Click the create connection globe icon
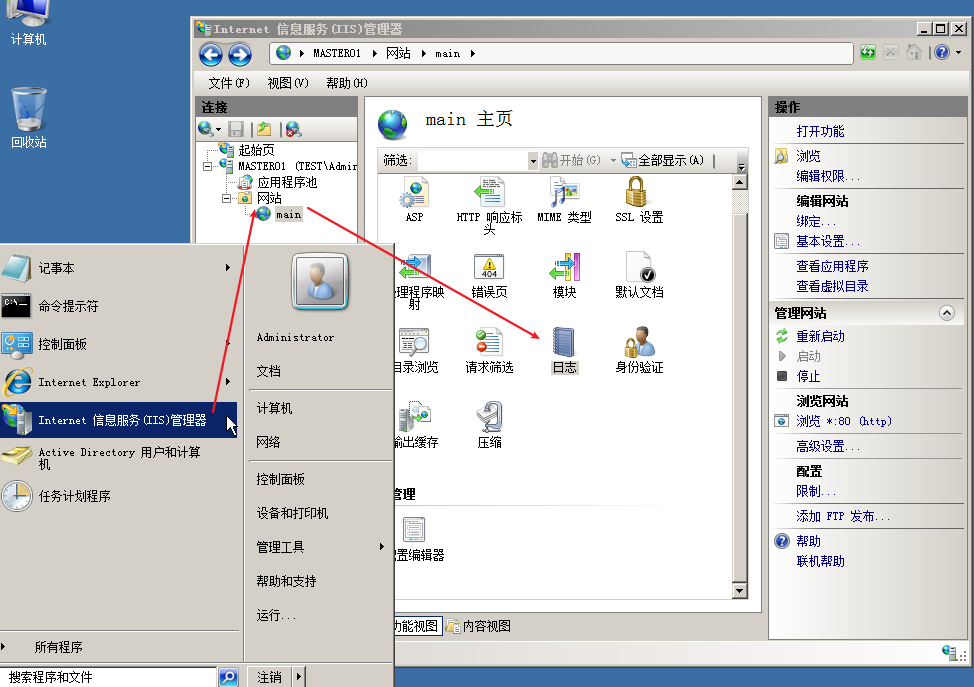This screenshot has height=687, width=974. [x=206, y=129]
